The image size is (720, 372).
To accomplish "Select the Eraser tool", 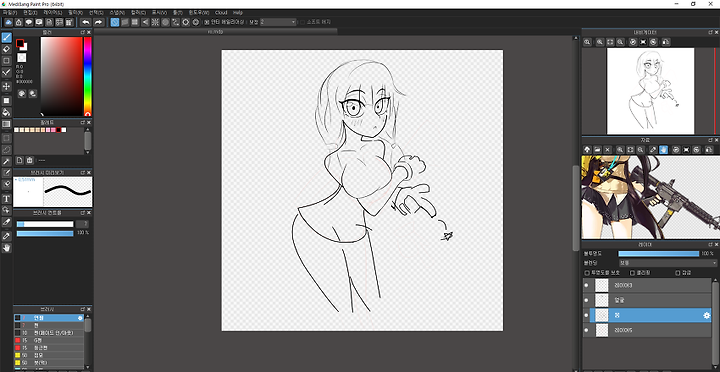I will [x=6, y=49].
